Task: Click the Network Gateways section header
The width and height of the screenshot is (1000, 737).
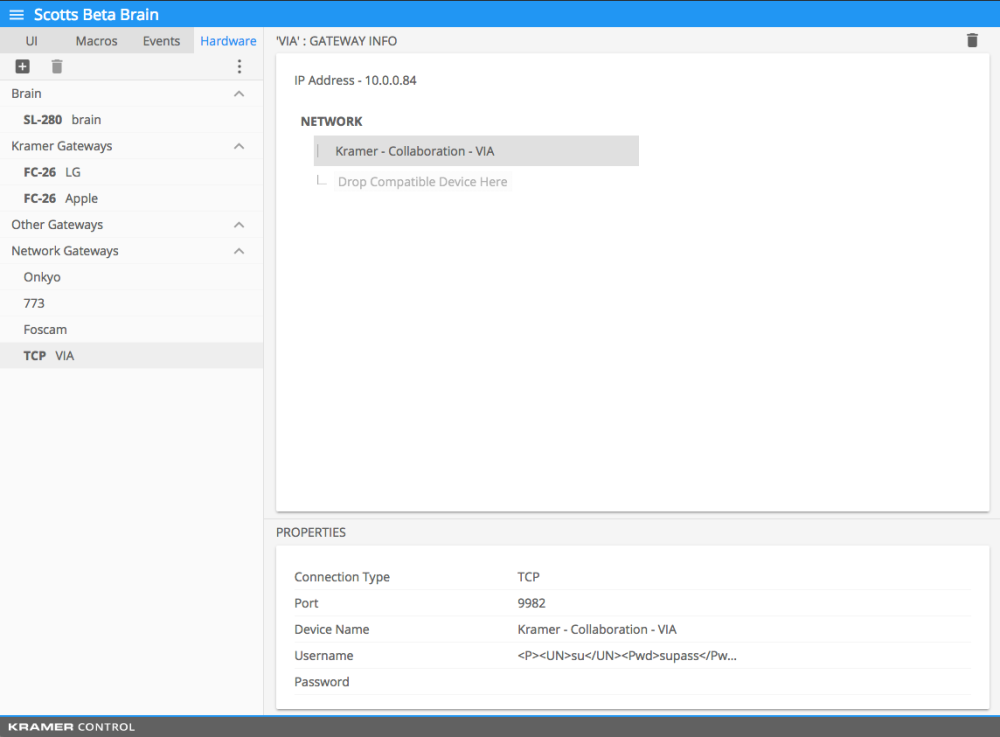Action: coord(131,251)
